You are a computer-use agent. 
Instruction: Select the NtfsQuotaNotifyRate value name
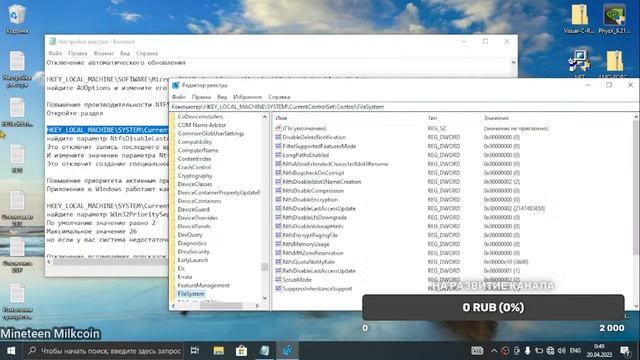(309, 262)
